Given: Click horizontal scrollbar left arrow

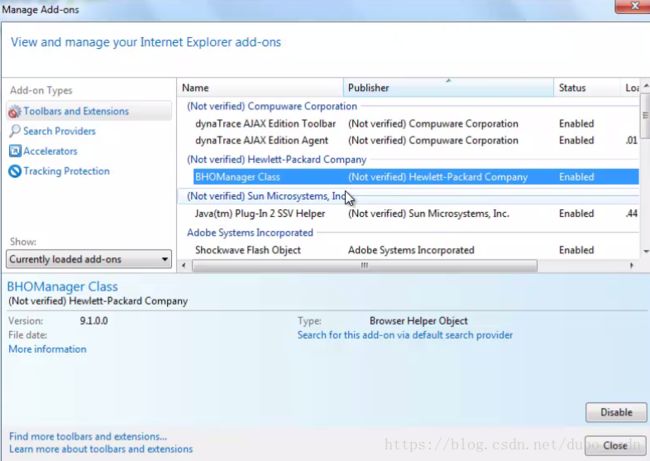Looking at the screenshot, I should coord(184,265).
